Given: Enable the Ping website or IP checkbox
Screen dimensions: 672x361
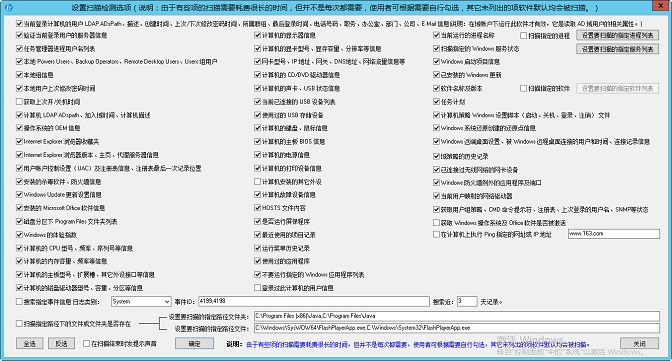Looking at the screenshot, I should pos(436,235).
